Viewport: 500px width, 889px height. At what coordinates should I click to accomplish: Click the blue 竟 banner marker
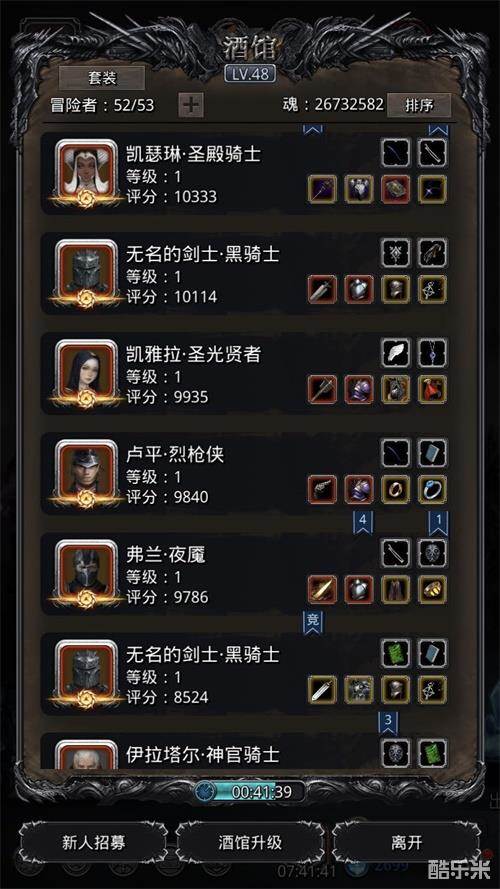313,622
